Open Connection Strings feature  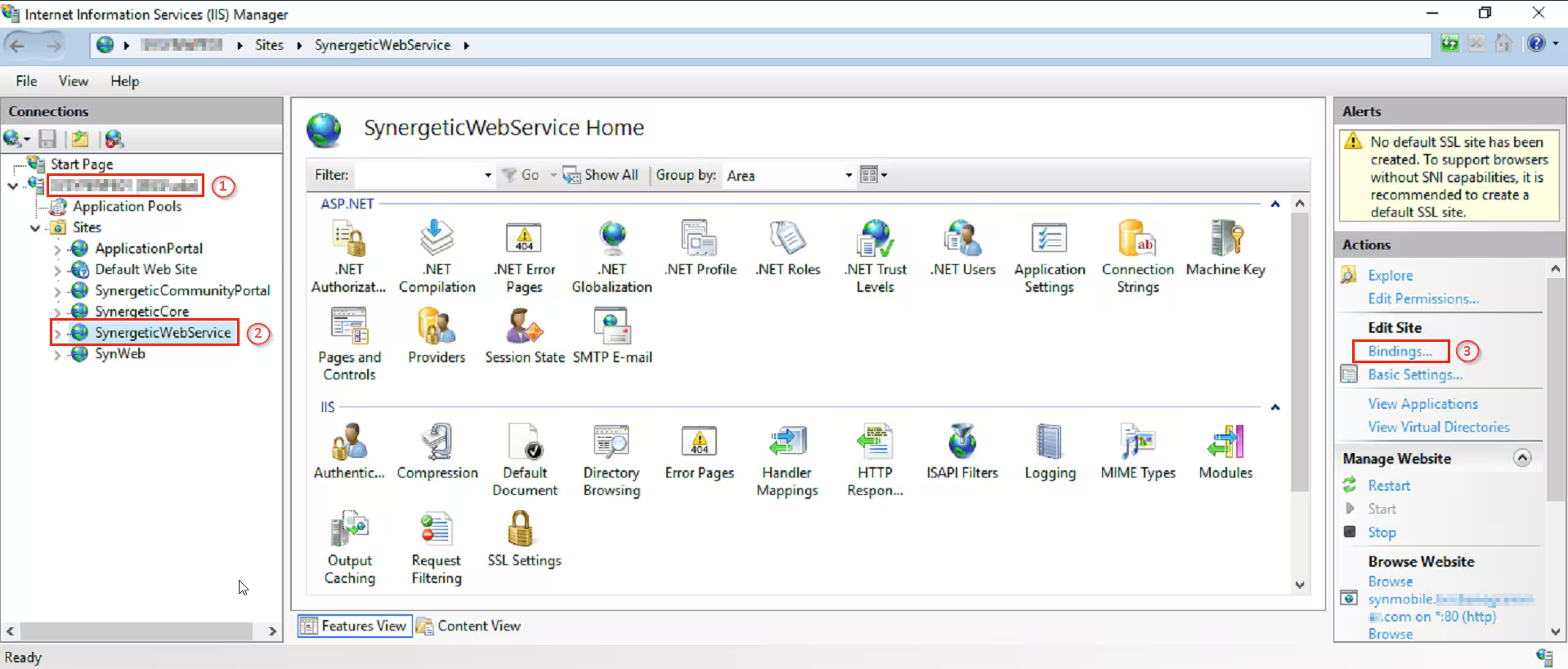(1138, 256)
